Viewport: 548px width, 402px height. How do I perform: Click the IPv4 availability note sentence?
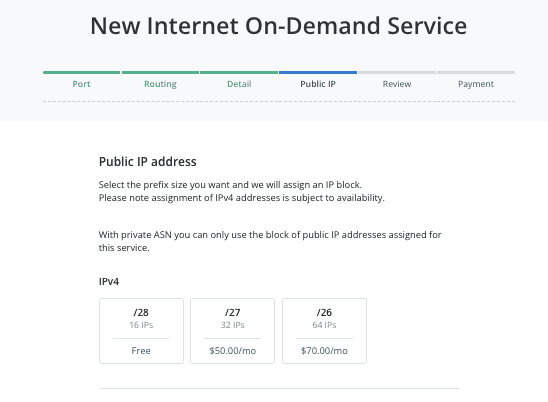click(241, 198)
